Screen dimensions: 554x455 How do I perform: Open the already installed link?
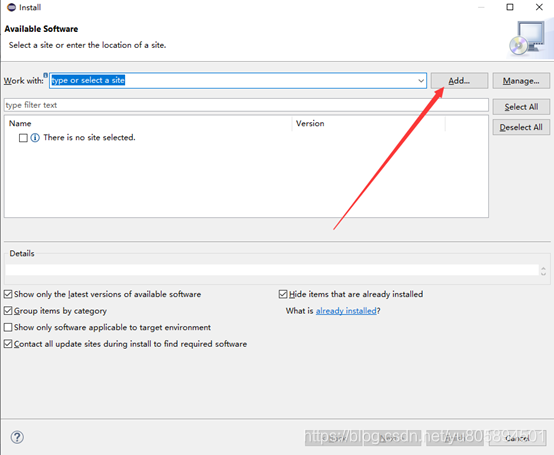(346, 311)
